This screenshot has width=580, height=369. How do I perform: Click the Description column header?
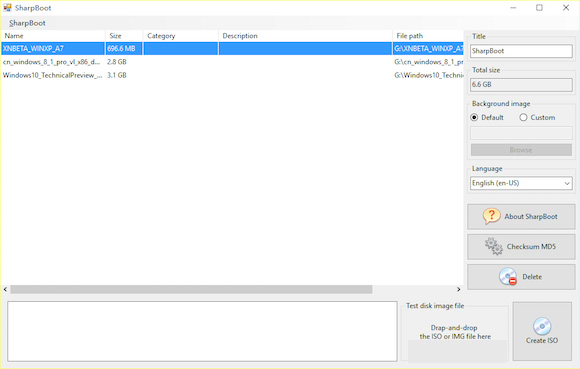(x=305, y=36)
